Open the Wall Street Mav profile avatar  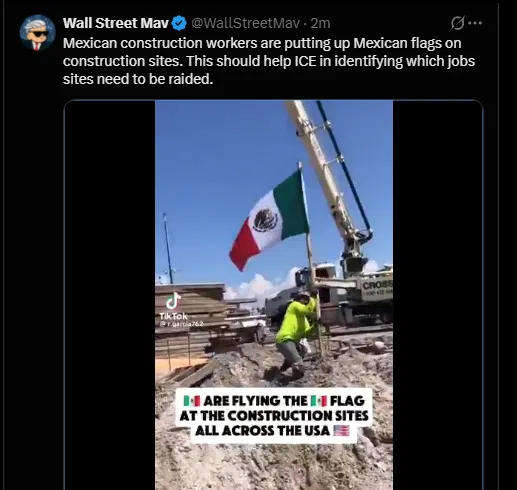[x=37, y=33]
